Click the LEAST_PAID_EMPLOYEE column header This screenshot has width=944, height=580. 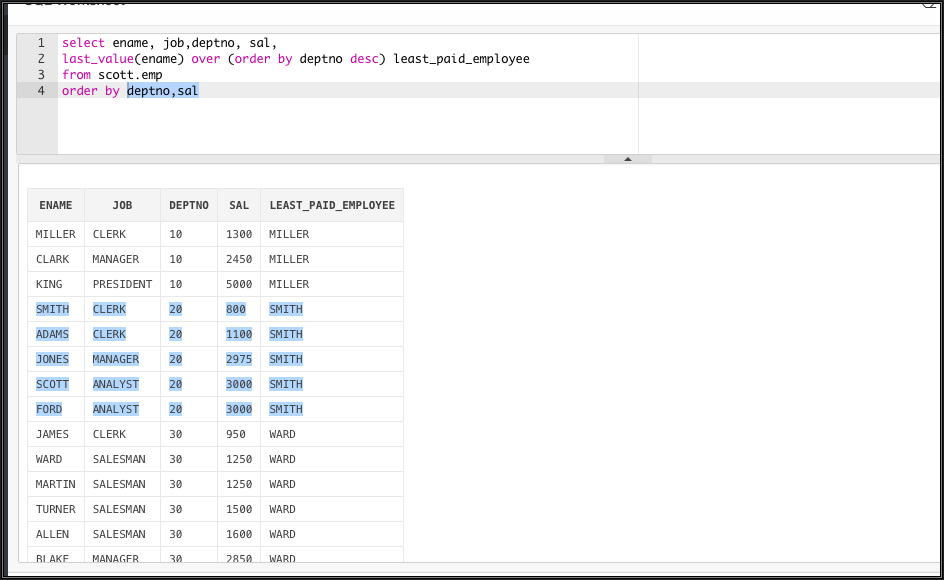click(x=332, y=205)
